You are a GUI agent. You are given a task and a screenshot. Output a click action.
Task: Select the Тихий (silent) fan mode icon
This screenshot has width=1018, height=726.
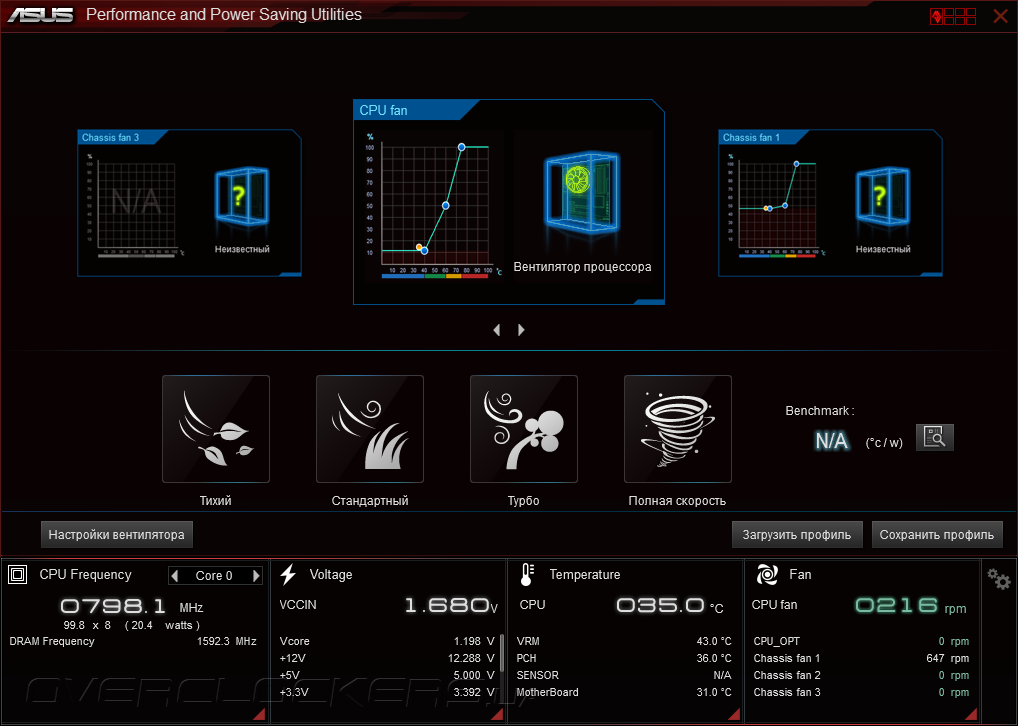216,429
